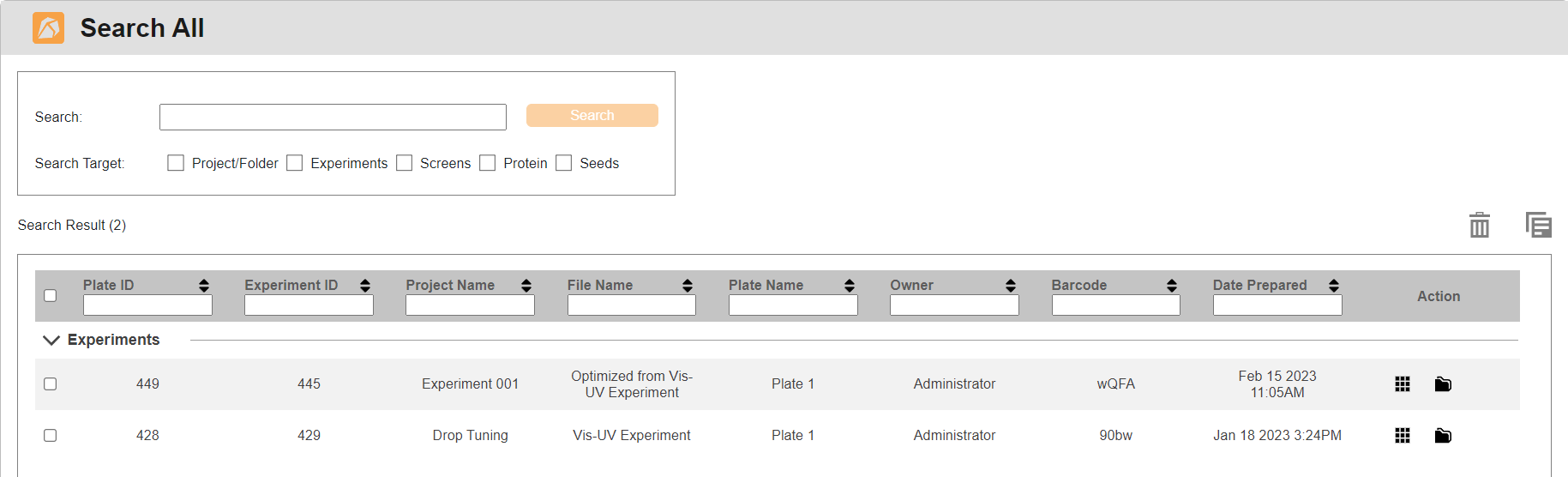This screenshot has width=1568, height=477.
Task: Enable the Project/Folder search target checkbox
Action: tap(176, 163)
